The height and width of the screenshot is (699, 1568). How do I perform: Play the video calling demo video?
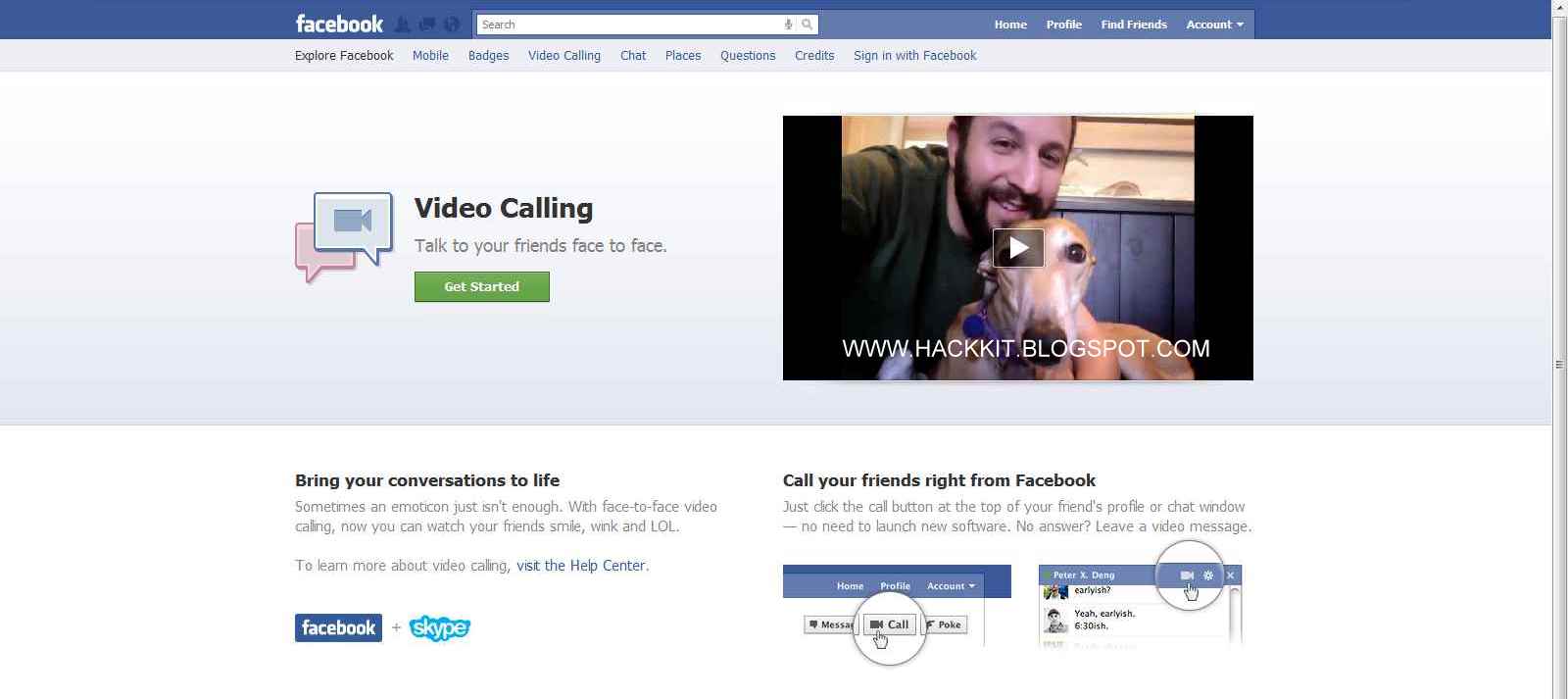(x=1018, y=248)
